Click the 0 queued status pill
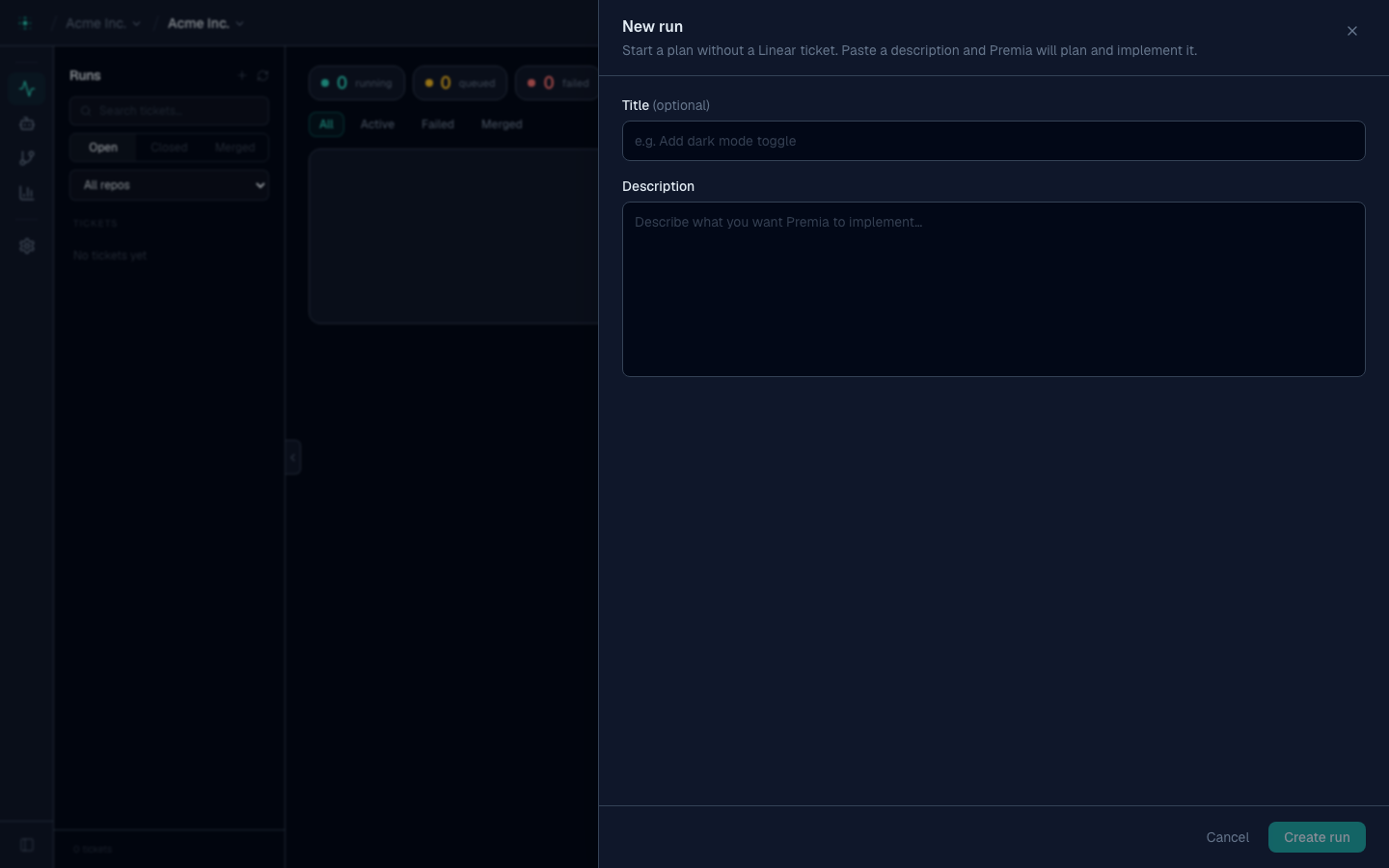The width and height of the screenshot is (1389, 868). (460, 83)
